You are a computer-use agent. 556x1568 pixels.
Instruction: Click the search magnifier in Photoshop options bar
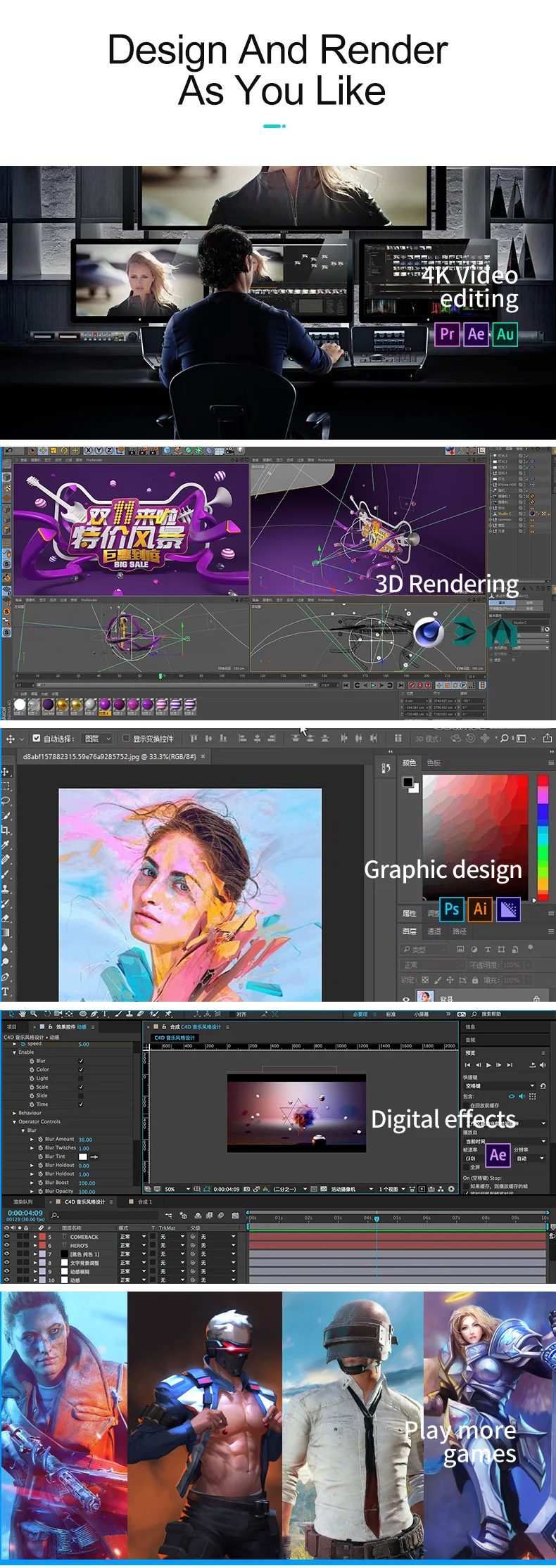(x=504, y=738)
